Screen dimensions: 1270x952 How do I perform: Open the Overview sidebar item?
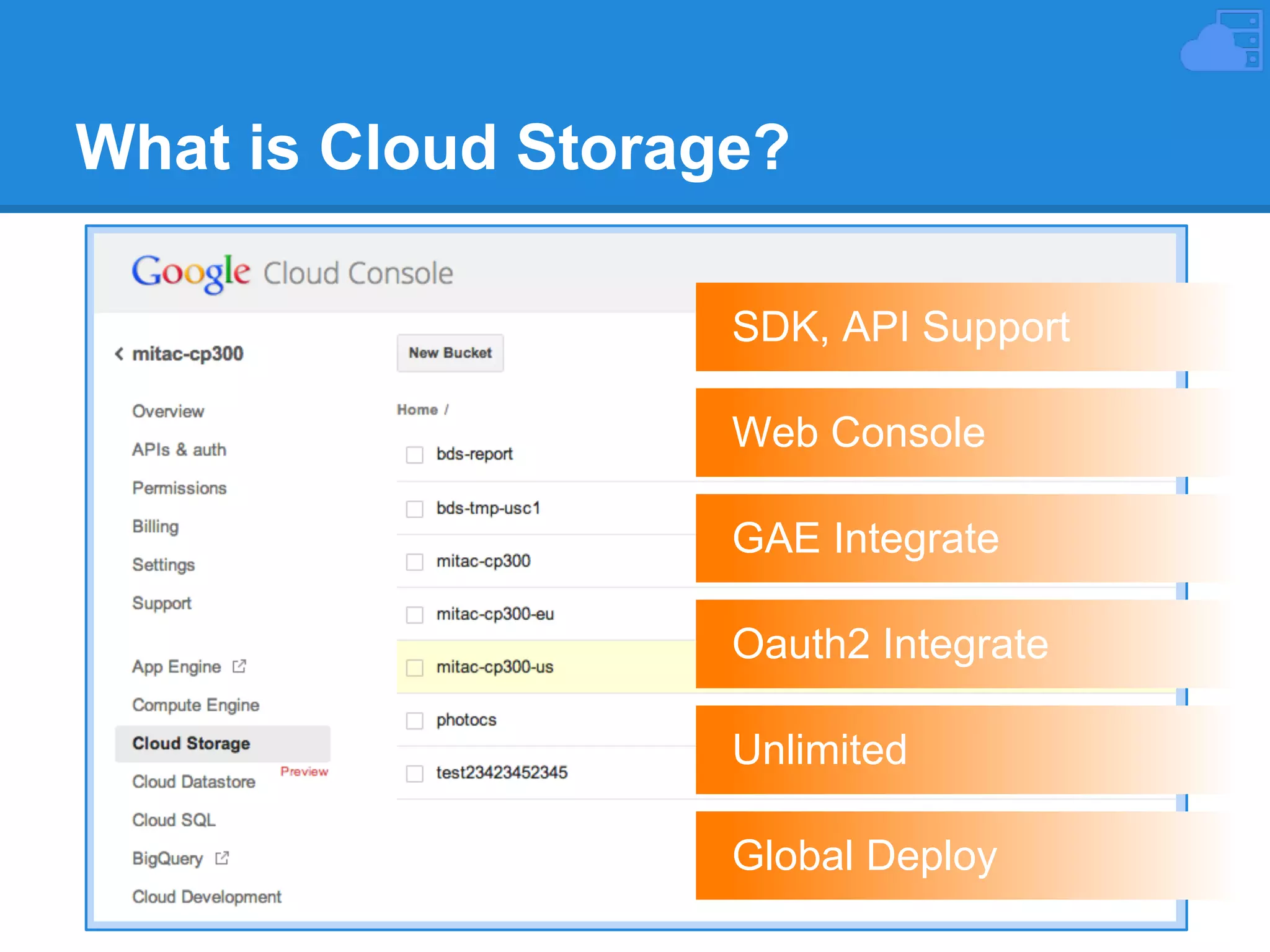tap(168, 412)
